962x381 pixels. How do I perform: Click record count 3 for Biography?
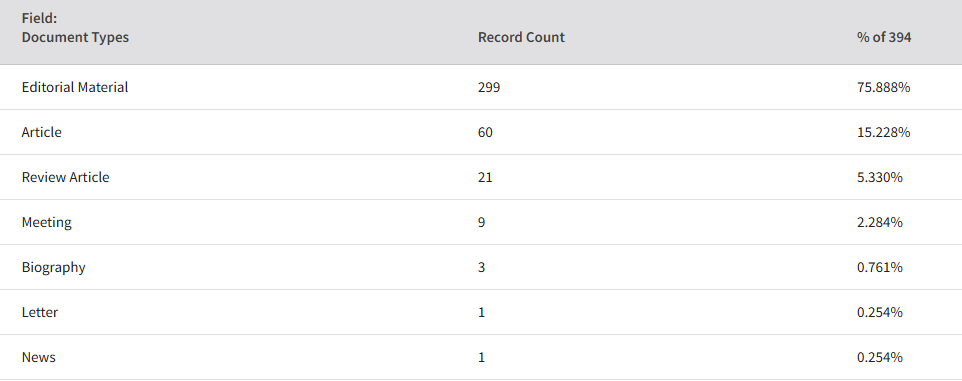pos(482,267)
